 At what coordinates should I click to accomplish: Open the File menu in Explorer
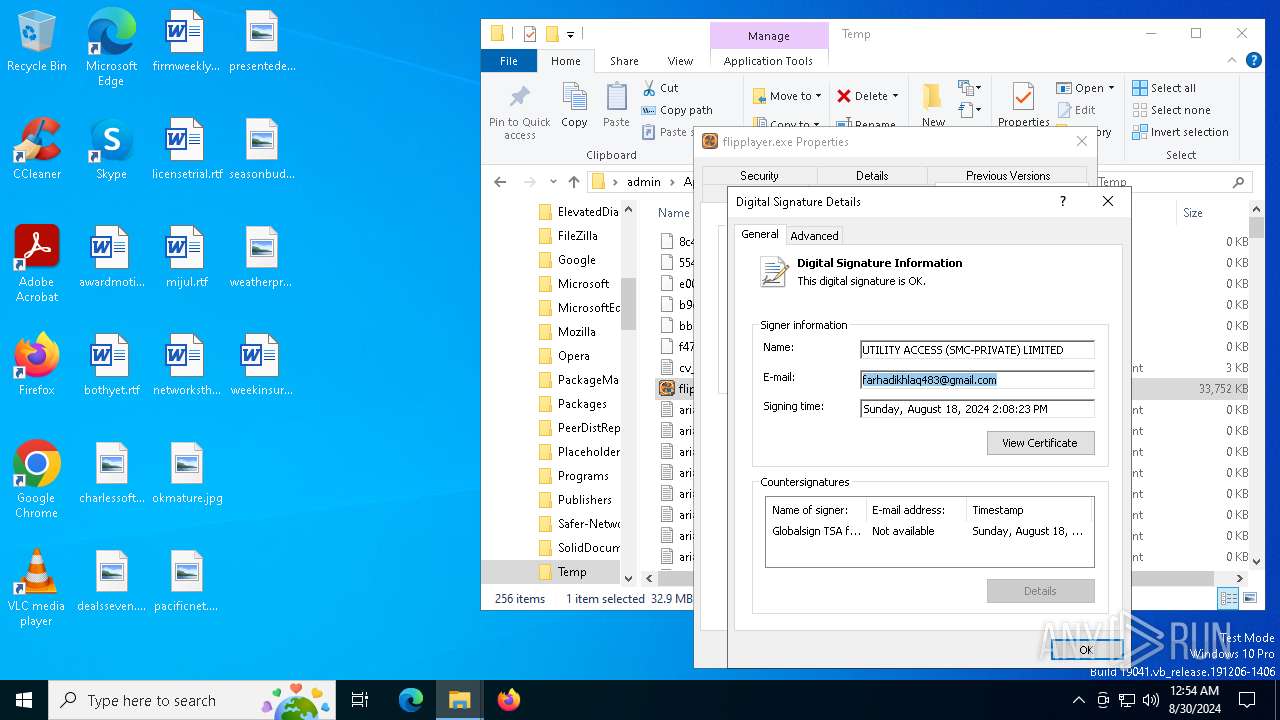click(509, 61)
